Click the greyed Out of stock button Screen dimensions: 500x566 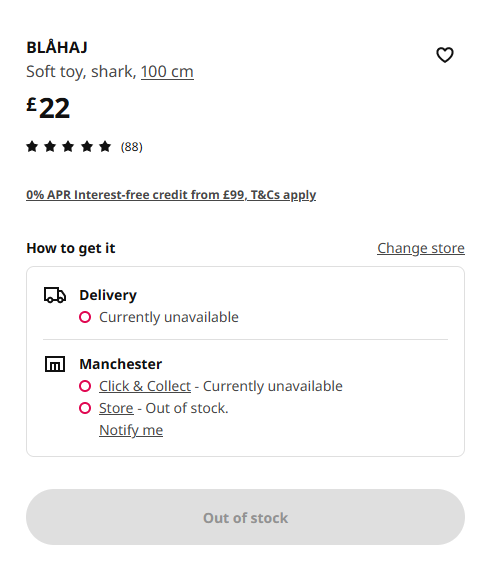pos(245,517)
